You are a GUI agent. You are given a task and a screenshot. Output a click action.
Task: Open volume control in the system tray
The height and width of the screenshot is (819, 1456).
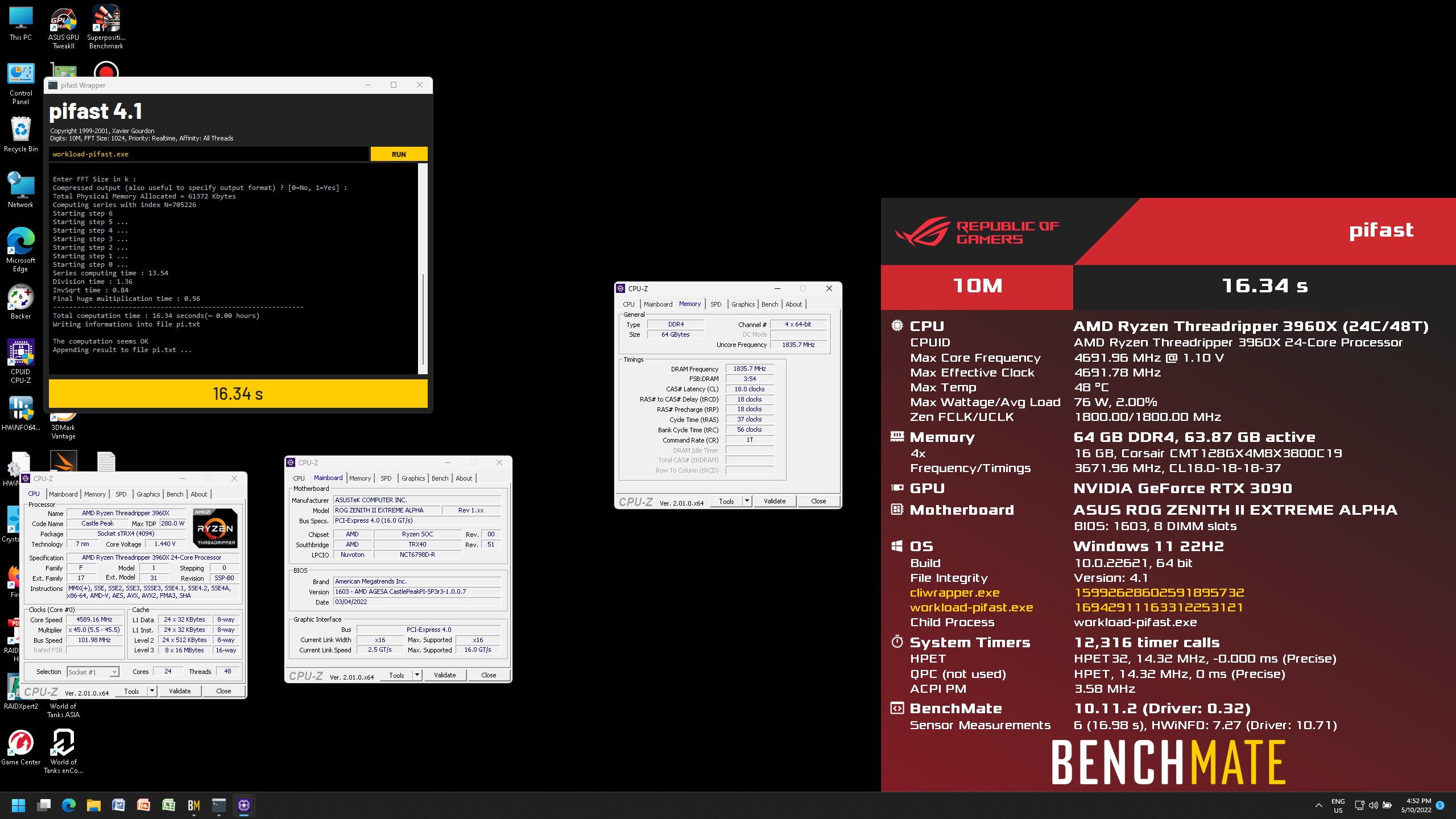click(x=1373, y=805)
